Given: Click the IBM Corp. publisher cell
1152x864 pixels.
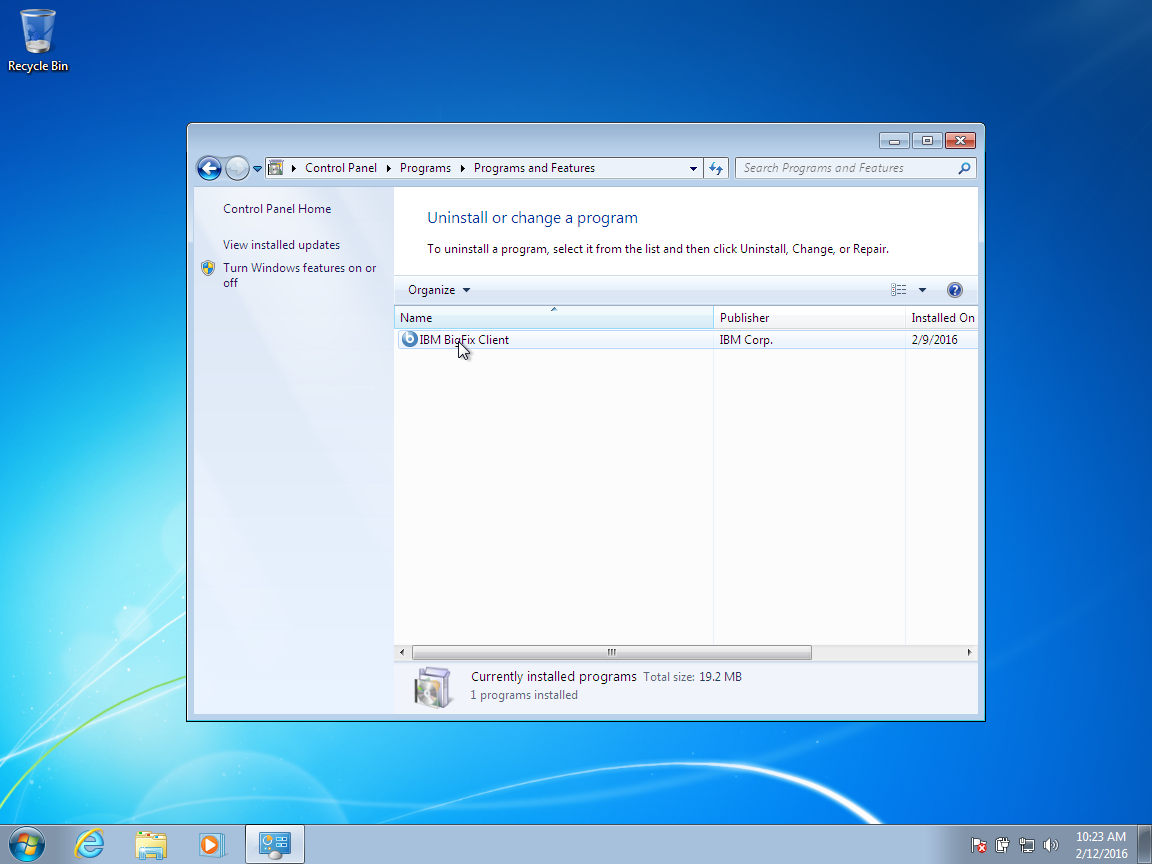Looking at the screenshot, I should click(x=746, y=339).
